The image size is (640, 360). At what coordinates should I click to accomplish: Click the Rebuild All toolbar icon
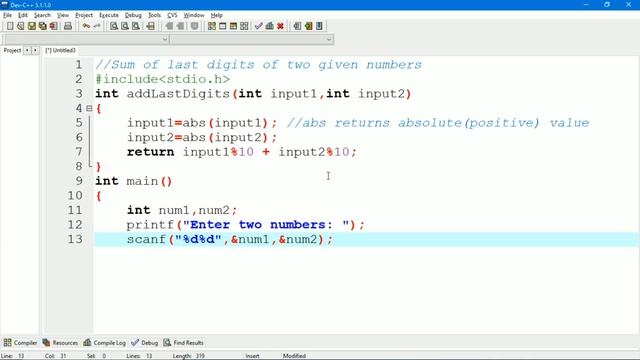click(244, 26)
